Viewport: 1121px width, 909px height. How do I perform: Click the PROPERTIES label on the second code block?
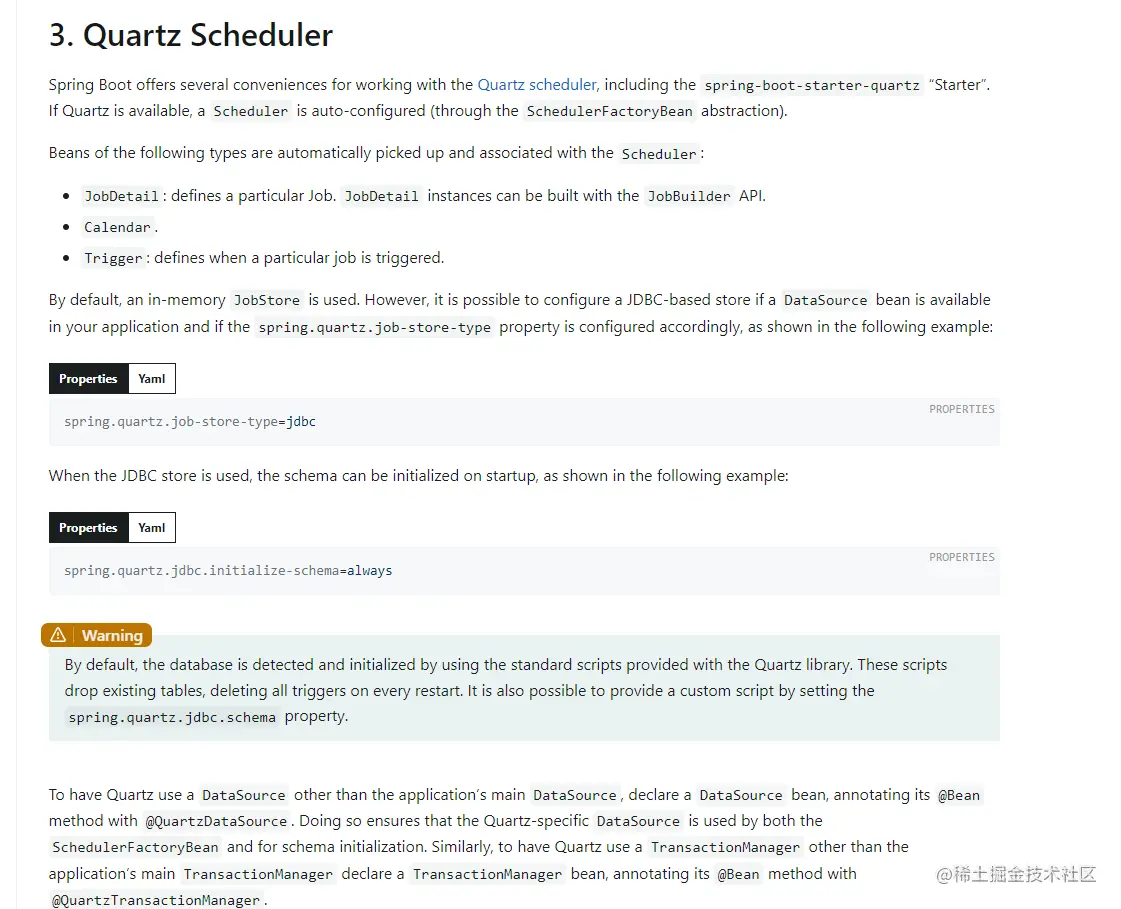[x=961, y=557]
